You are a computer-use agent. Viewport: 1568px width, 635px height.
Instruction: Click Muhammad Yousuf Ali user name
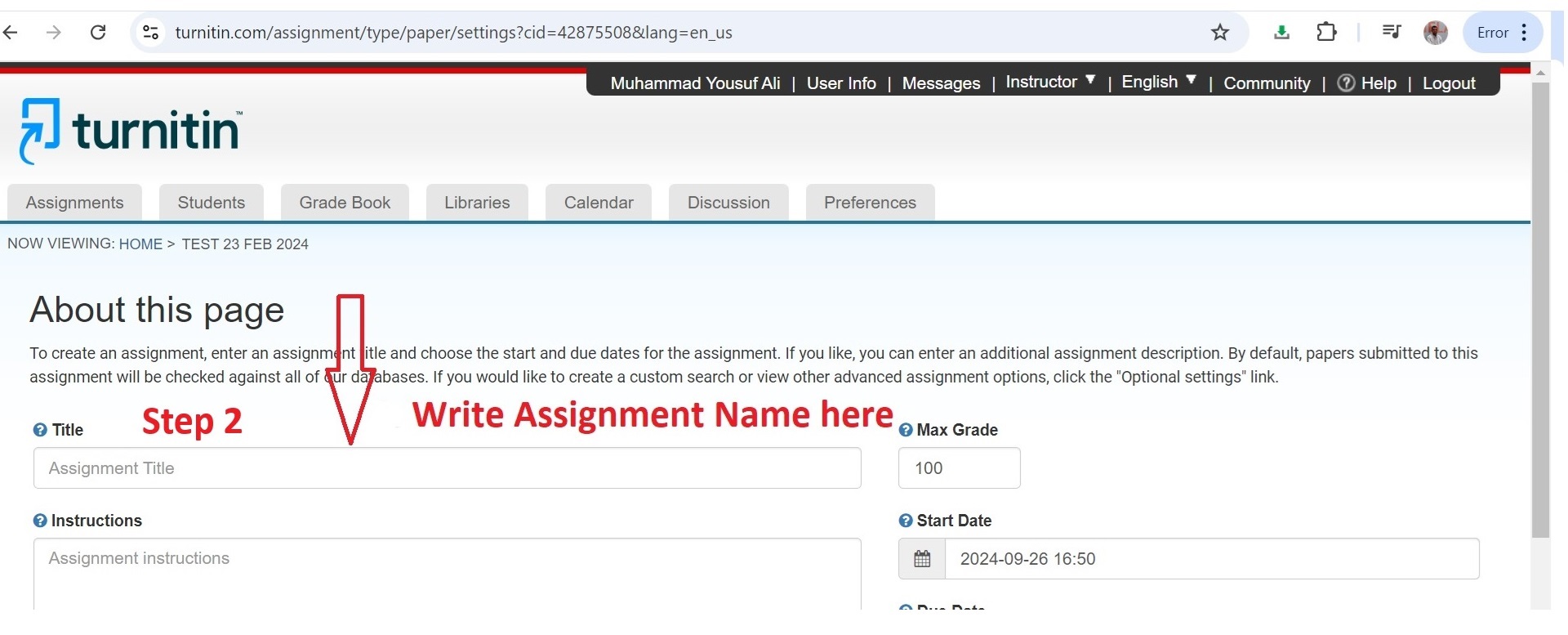(695, 83)
